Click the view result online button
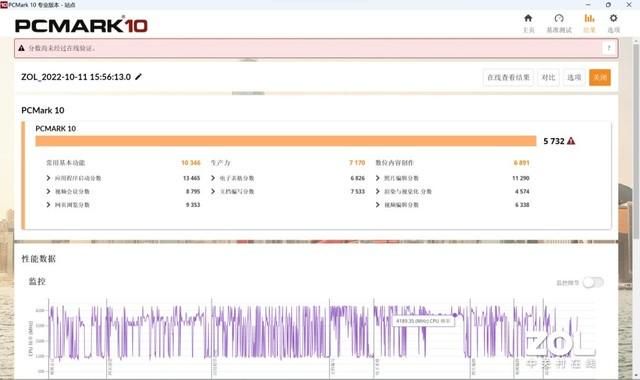 508,77
